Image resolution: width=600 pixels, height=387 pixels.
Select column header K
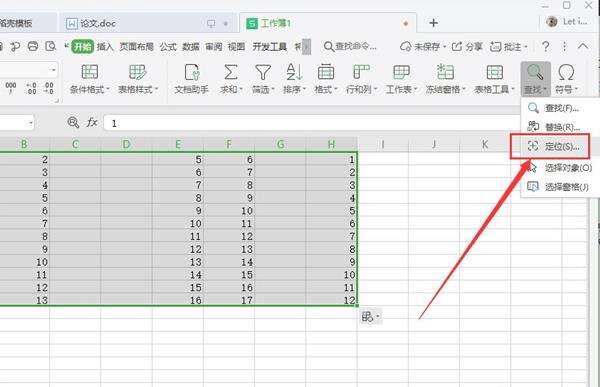(485, 144)
